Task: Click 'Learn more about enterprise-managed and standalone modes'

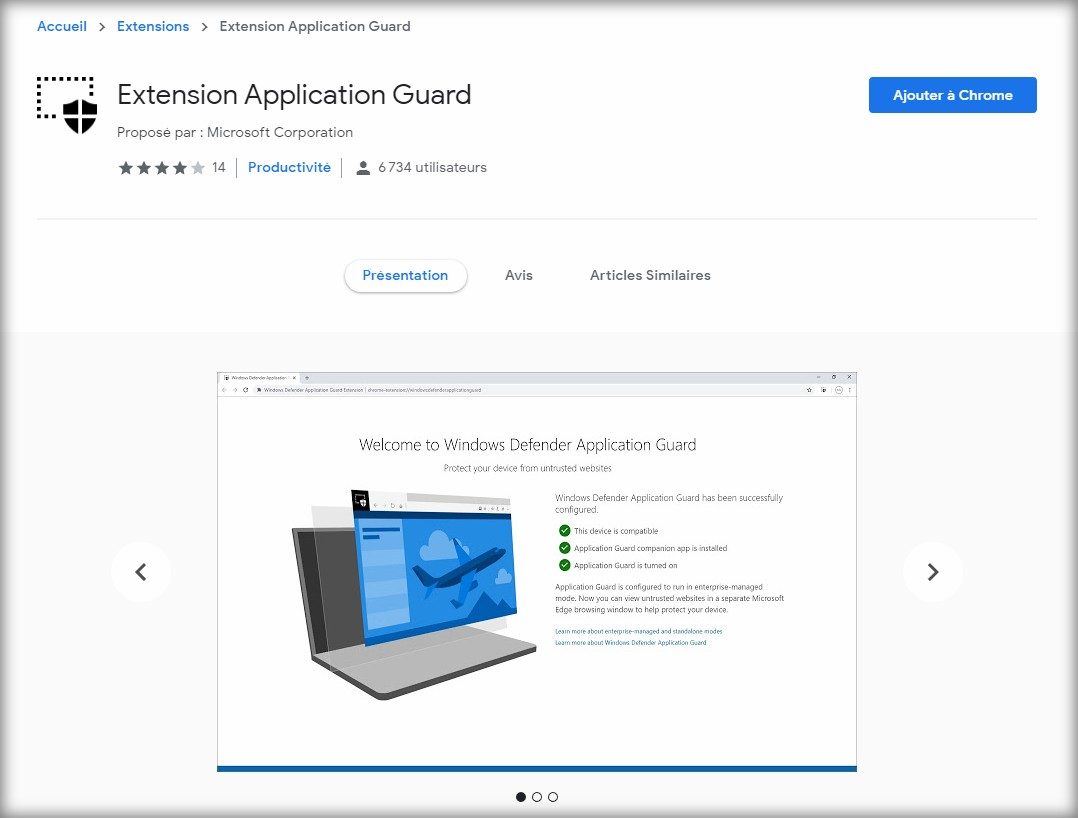Action: (x=639, y=631)
